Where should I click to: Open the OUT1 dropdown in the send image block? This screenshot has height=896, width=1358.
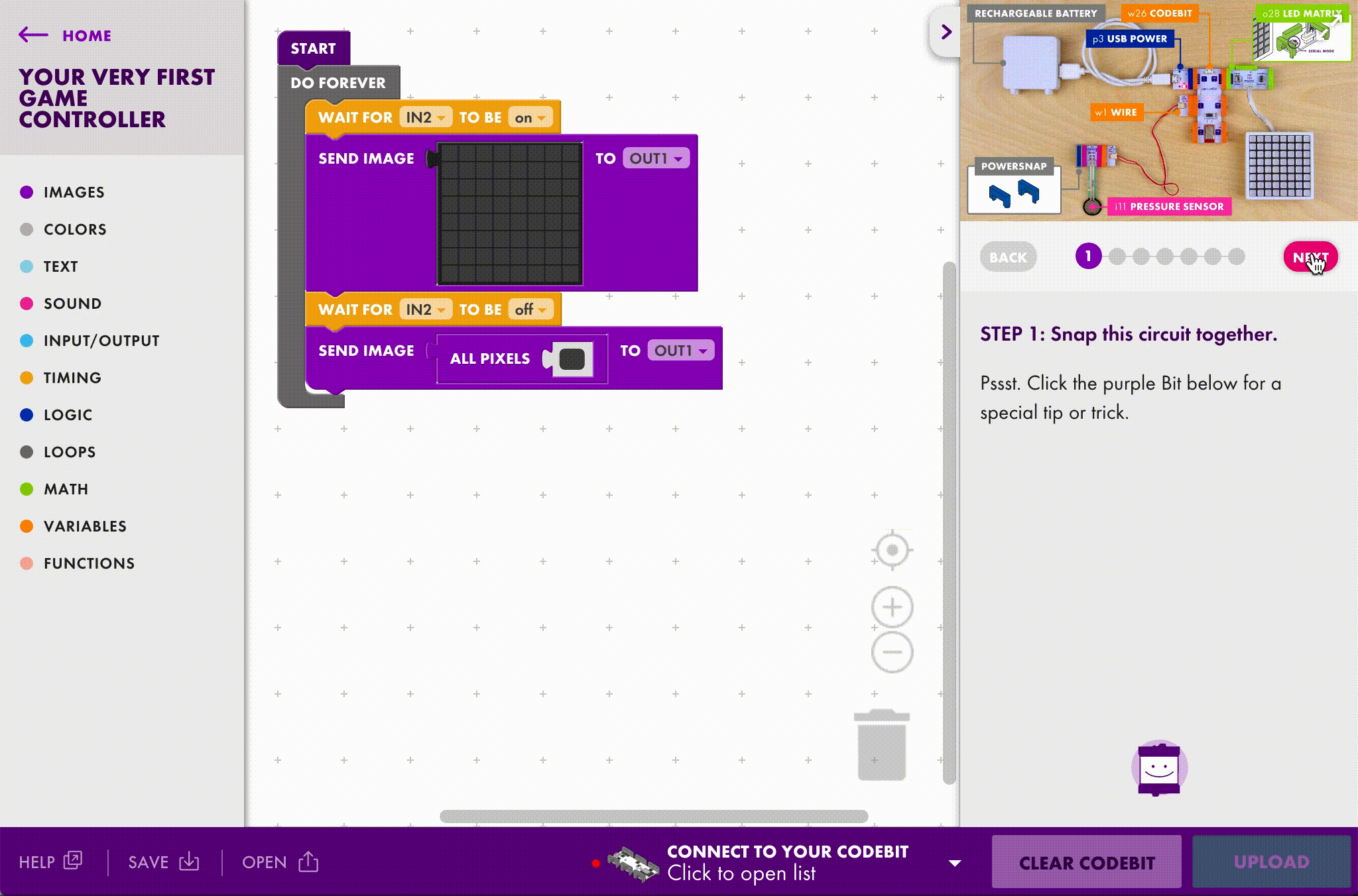point(655,158)
